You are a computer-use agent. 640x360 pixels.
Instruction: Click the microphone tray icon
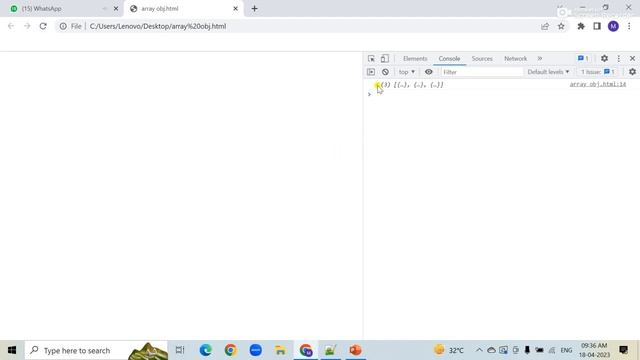[x=527, y=350]
